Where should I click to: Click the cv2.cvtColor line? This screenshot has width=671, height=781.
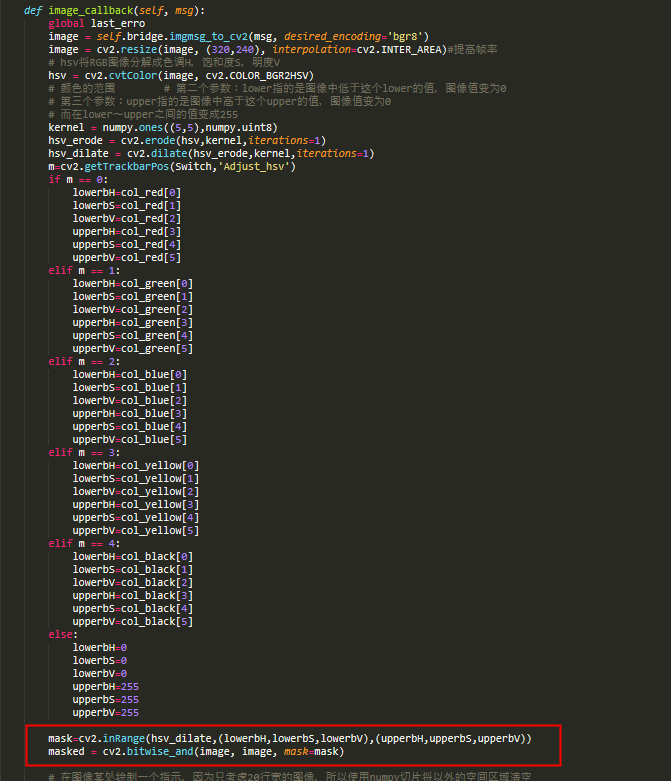[x=181, y=75]
